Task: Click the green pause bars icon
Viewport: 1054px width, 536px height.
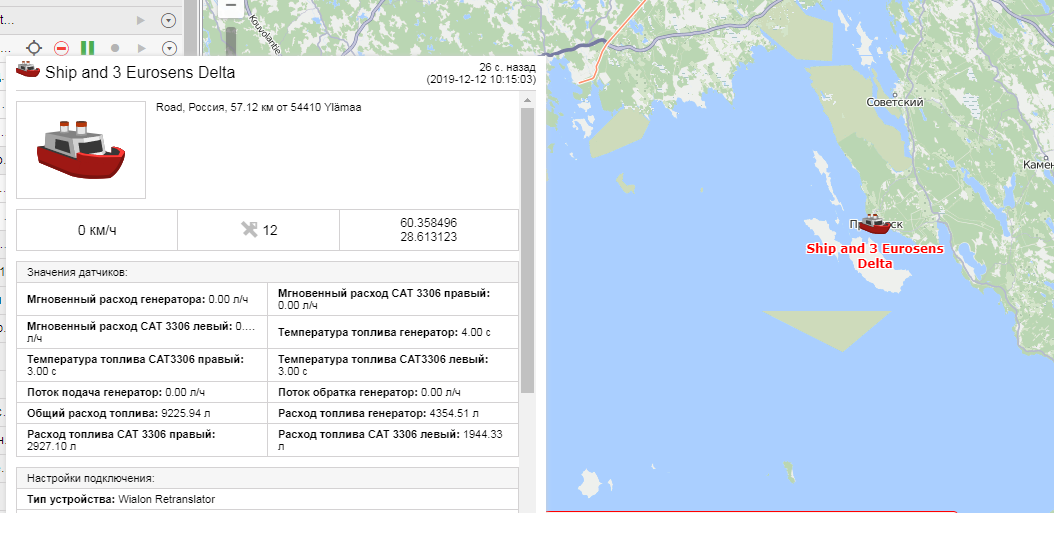Action: [x=87, y=48]
